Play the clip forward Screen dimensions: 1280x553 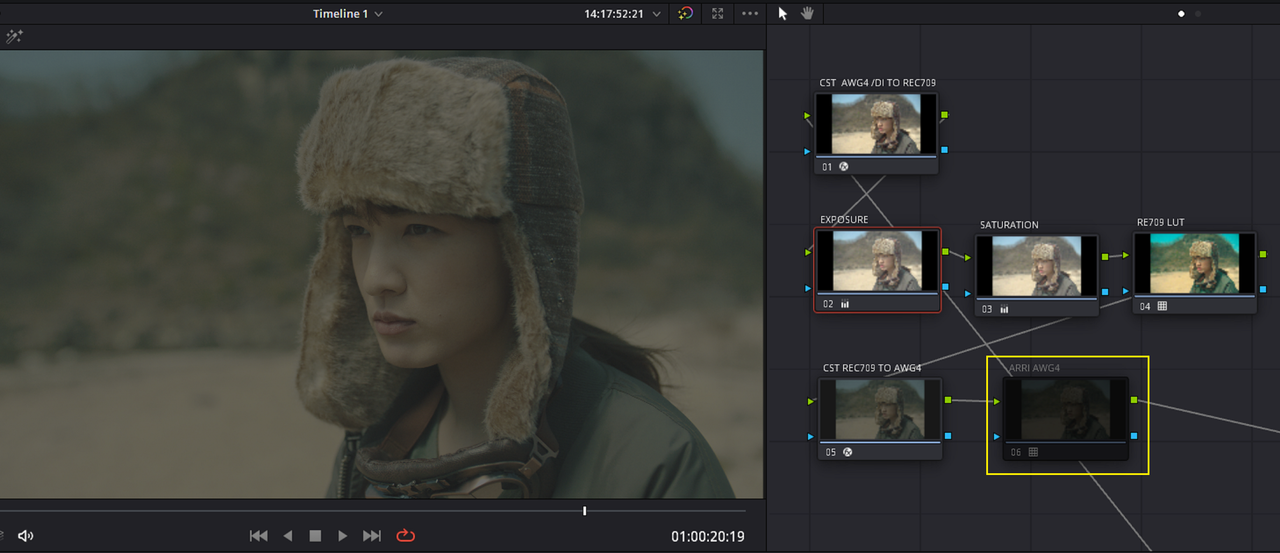343,536
